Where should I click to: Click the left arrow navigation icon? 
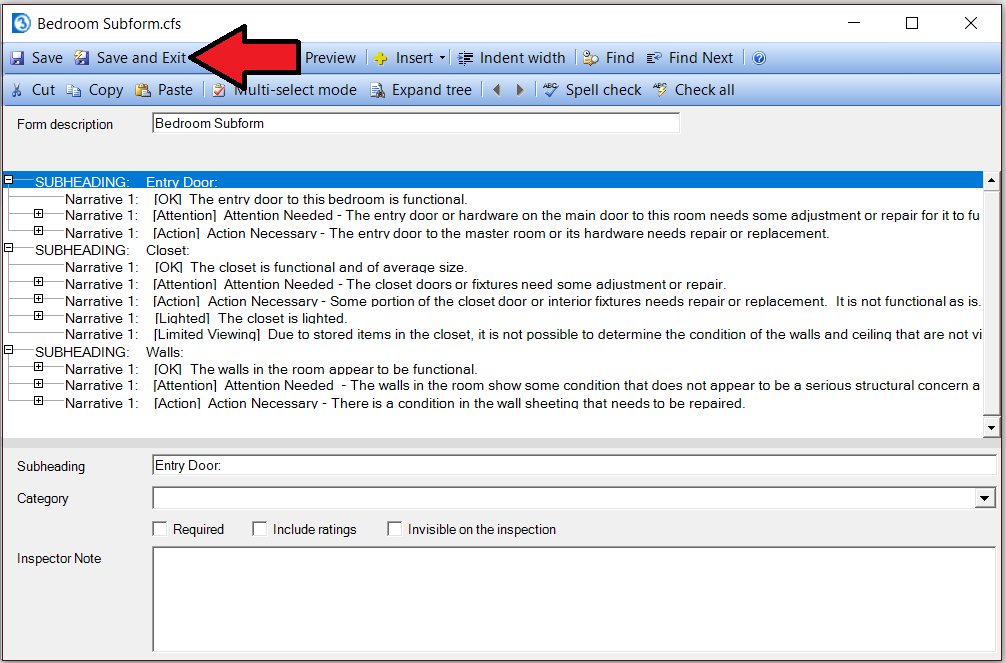497,90
